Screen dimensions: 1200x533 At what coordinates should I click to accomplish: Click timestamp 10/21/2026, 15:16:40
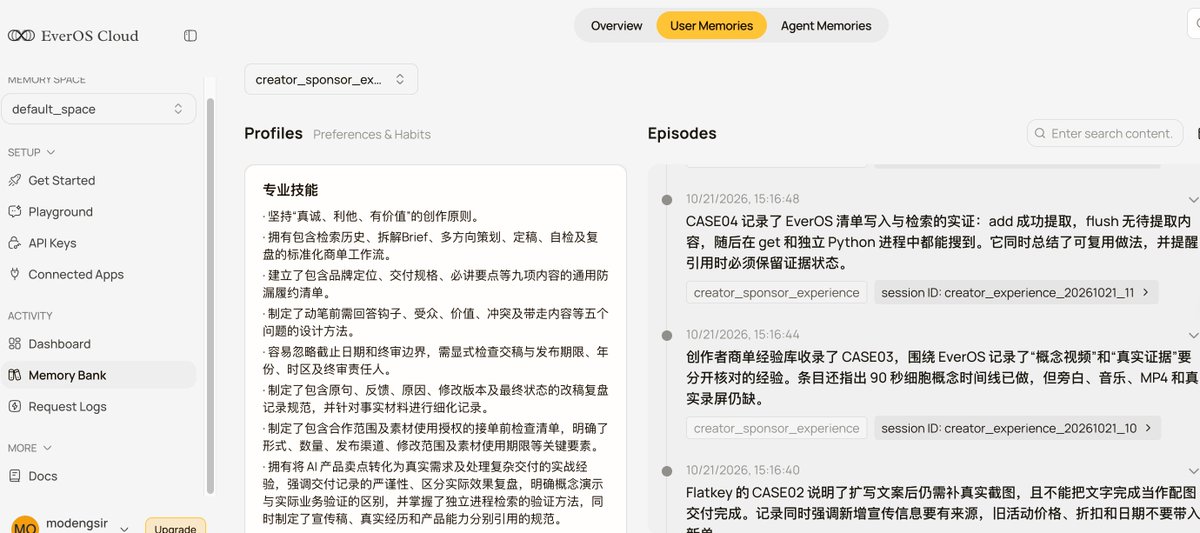point(743,470)
